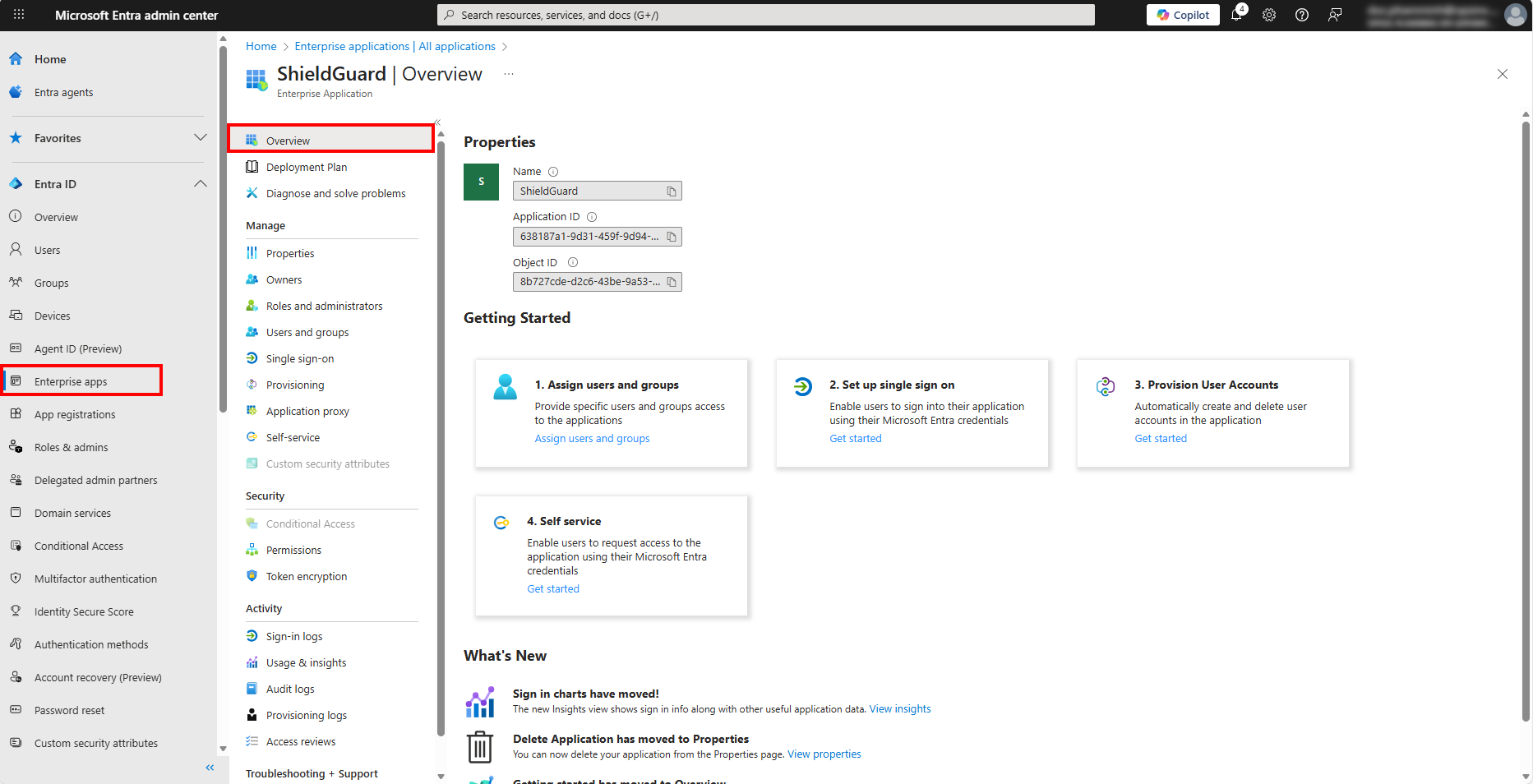
Task: Click the help question mark icon
Action: coord(1302,15)
